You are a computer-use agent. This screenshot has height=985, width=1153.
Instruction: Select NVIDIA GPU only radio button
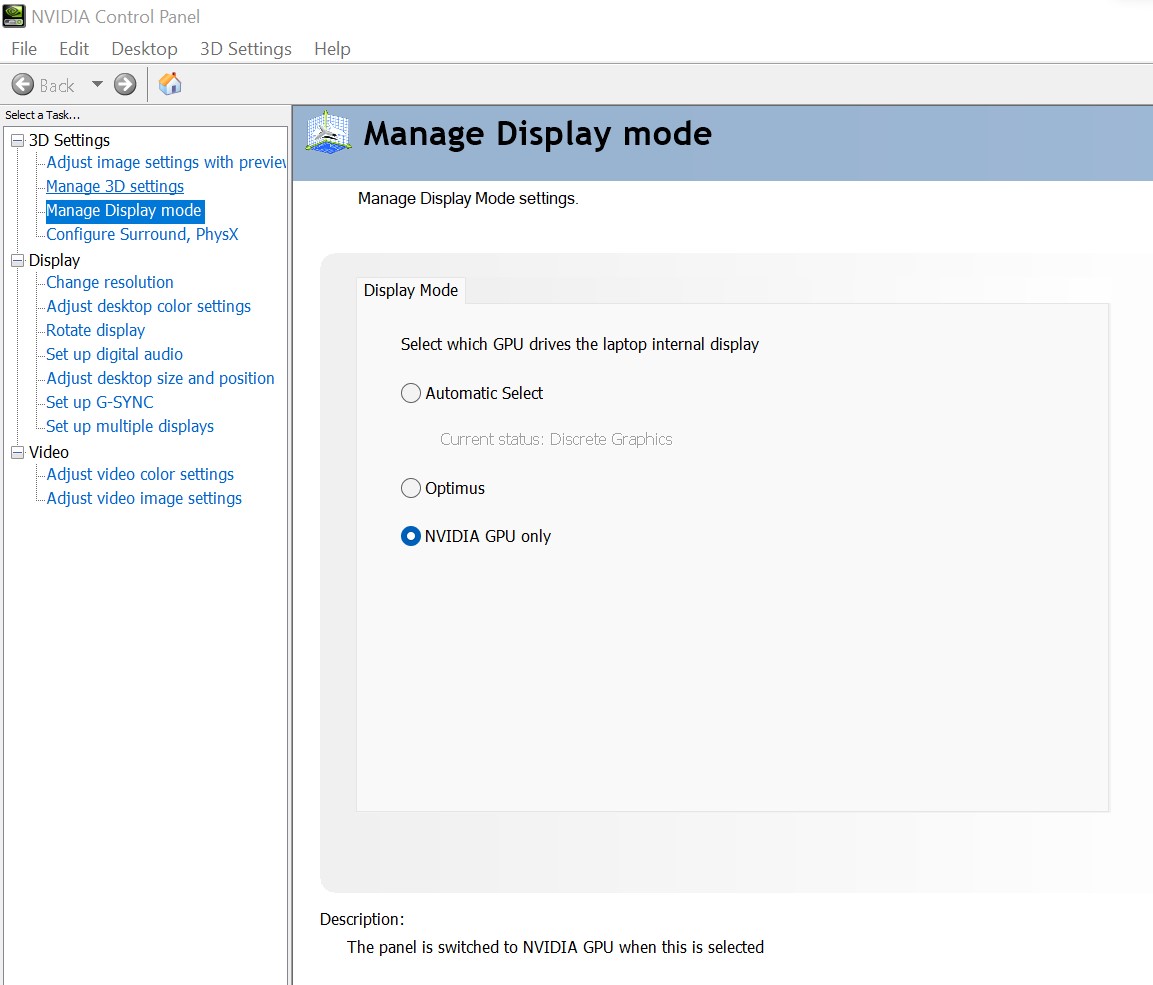coord(410,537)
